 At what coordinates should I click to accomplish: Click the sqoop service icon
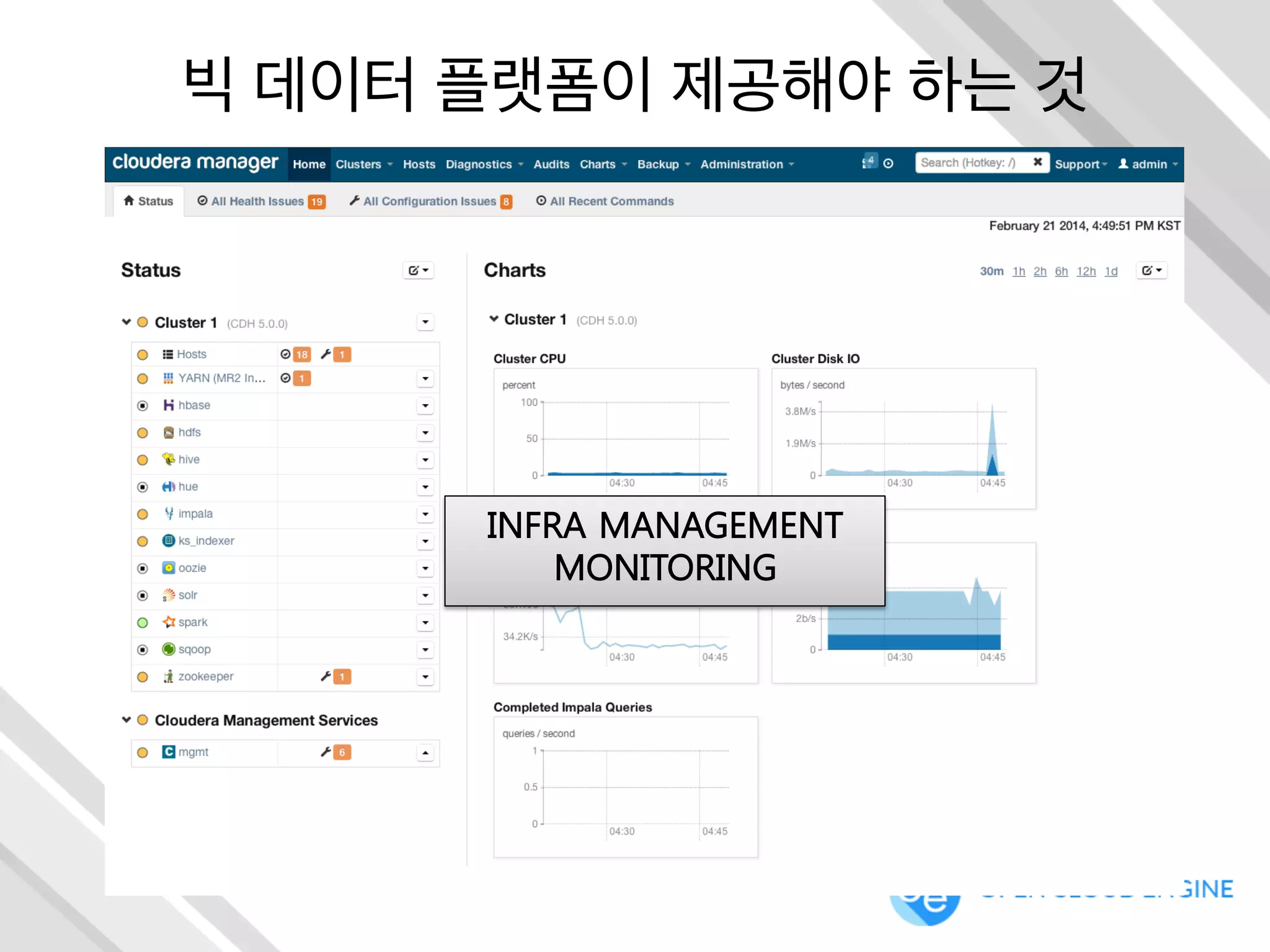click(x=169, y=650)
